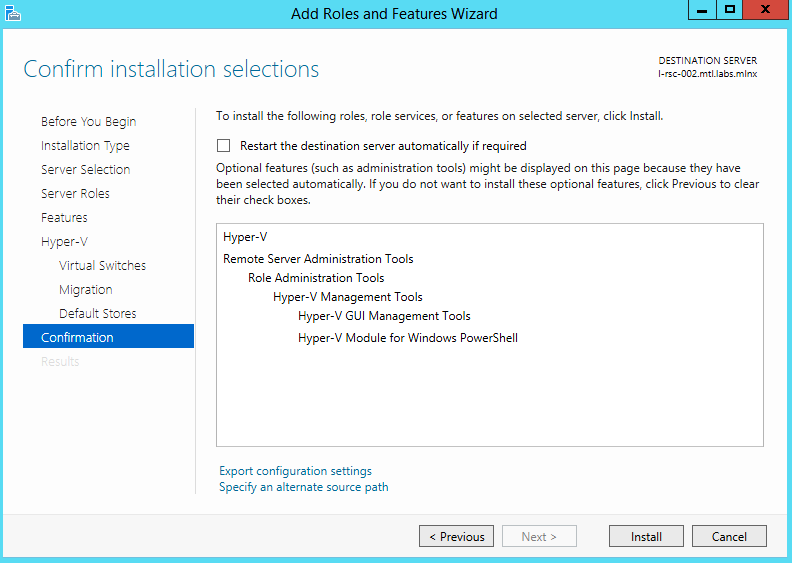
Task: Open the Virtual Switches page
Action: point(102,266)
